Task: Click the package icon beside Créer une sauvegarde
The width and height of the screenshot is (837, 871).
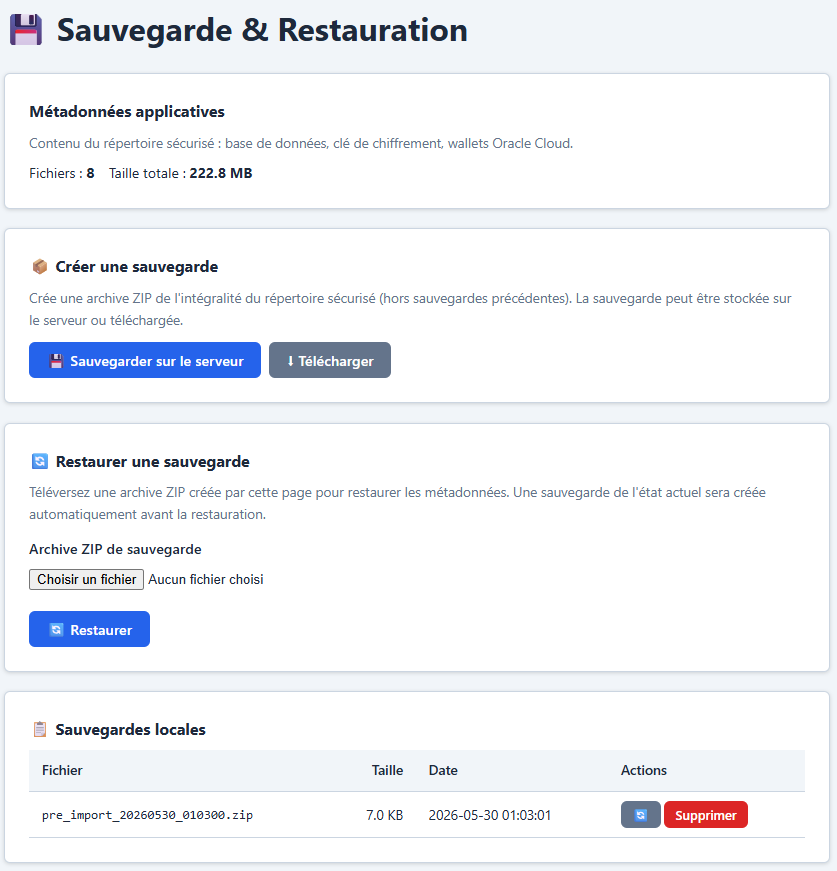Action: pos(39,267)
